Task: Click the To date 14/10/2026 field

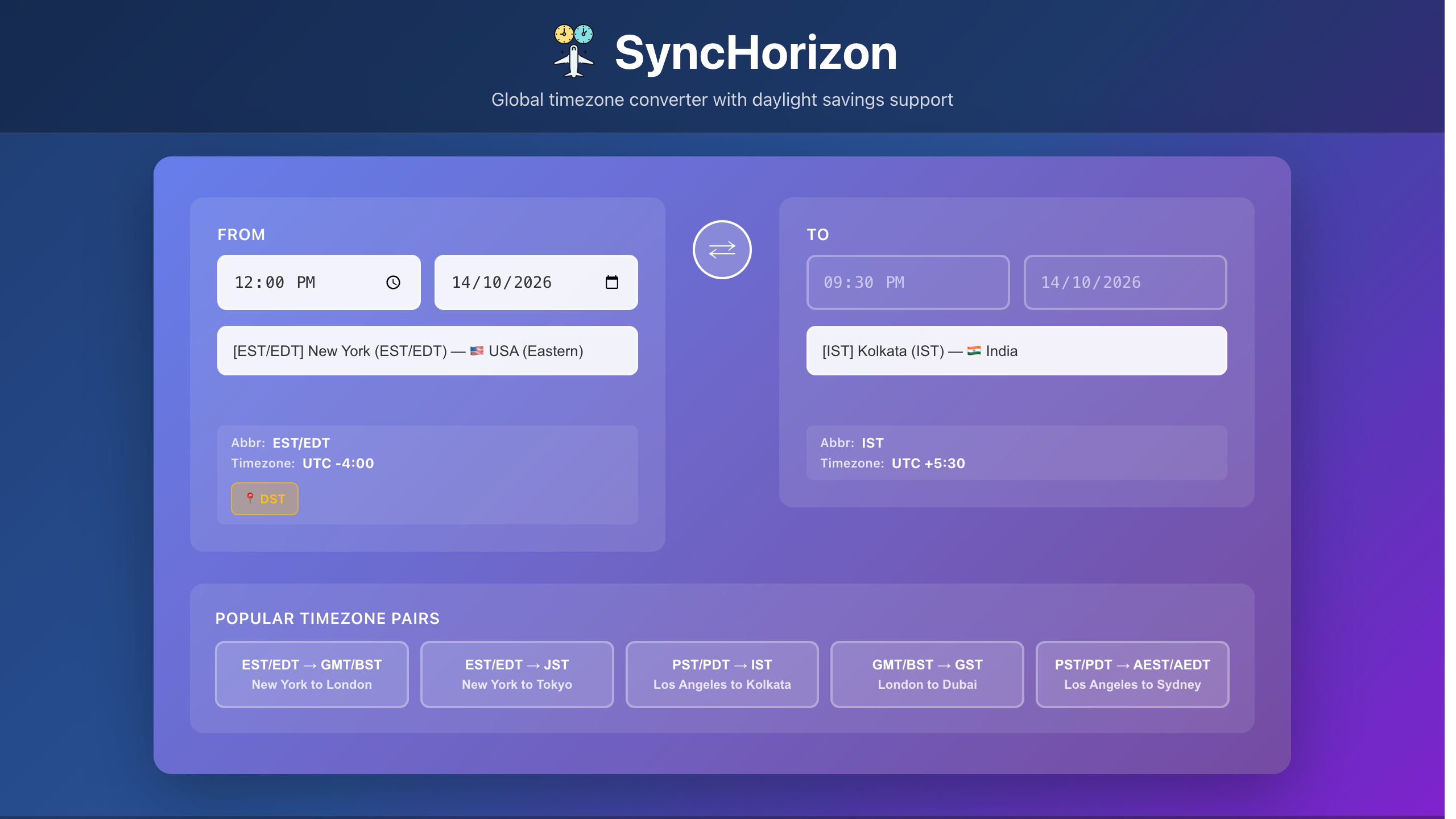Action: (1125, 283)
